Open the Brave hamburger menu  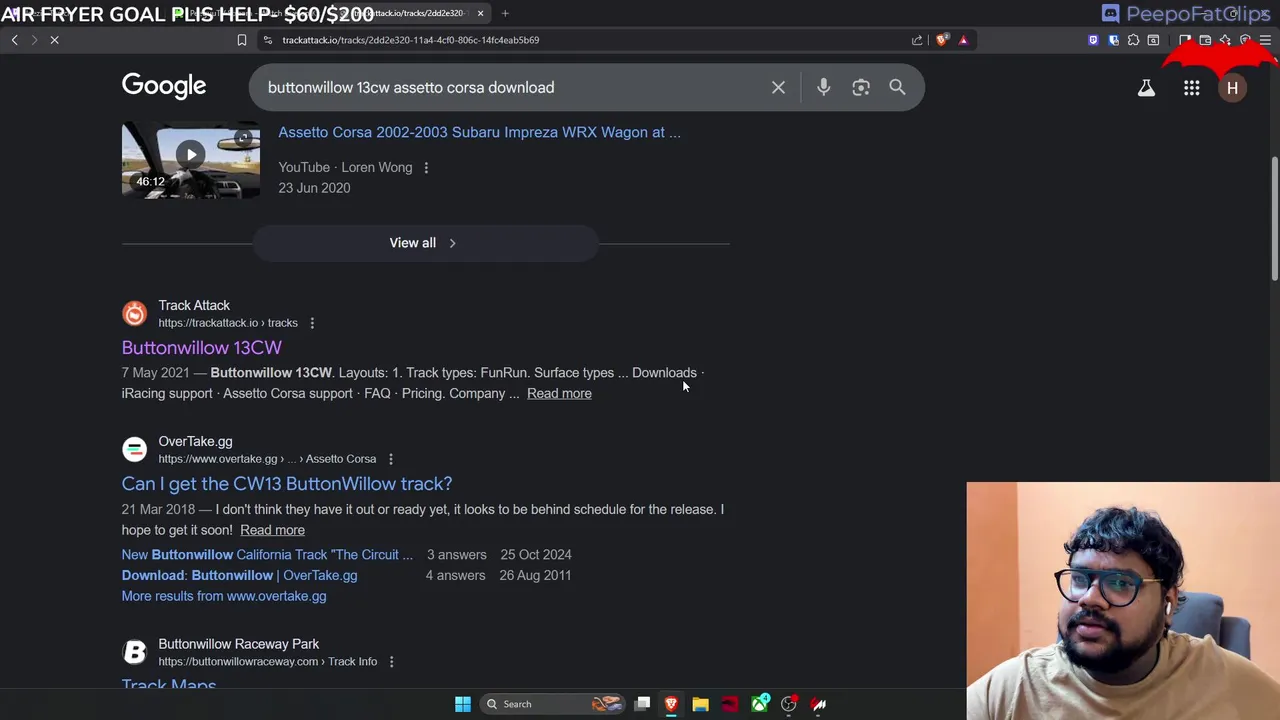click(x=1265, y=40)
